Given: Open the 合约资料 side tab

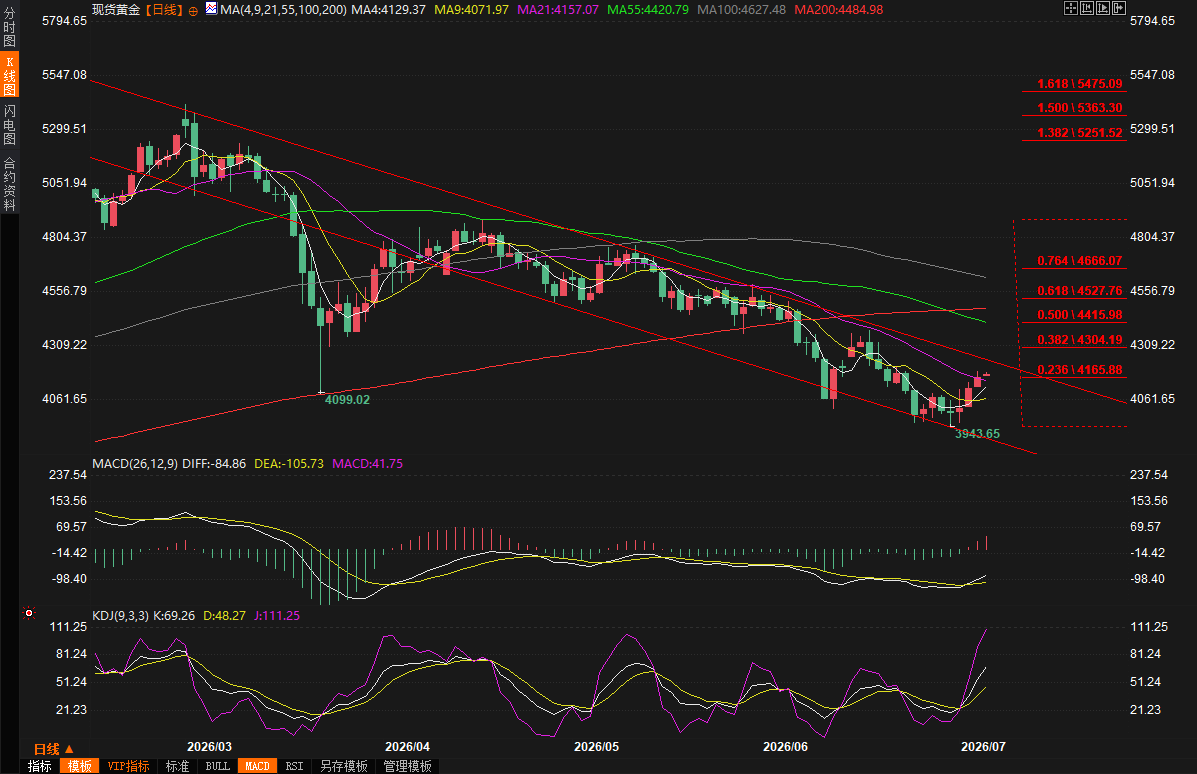Looking at the screenshot, I should click(9, 183).
